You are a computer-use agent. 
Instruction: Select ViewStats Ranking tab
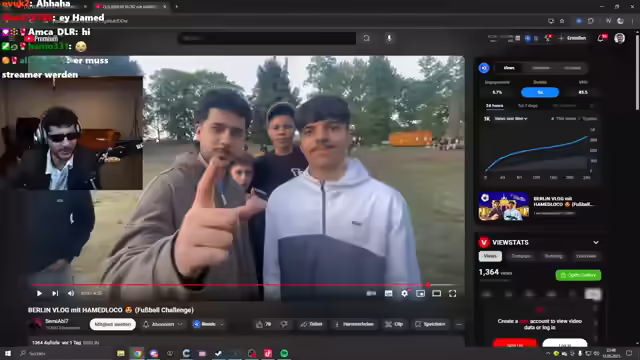[x=553, y=256]
